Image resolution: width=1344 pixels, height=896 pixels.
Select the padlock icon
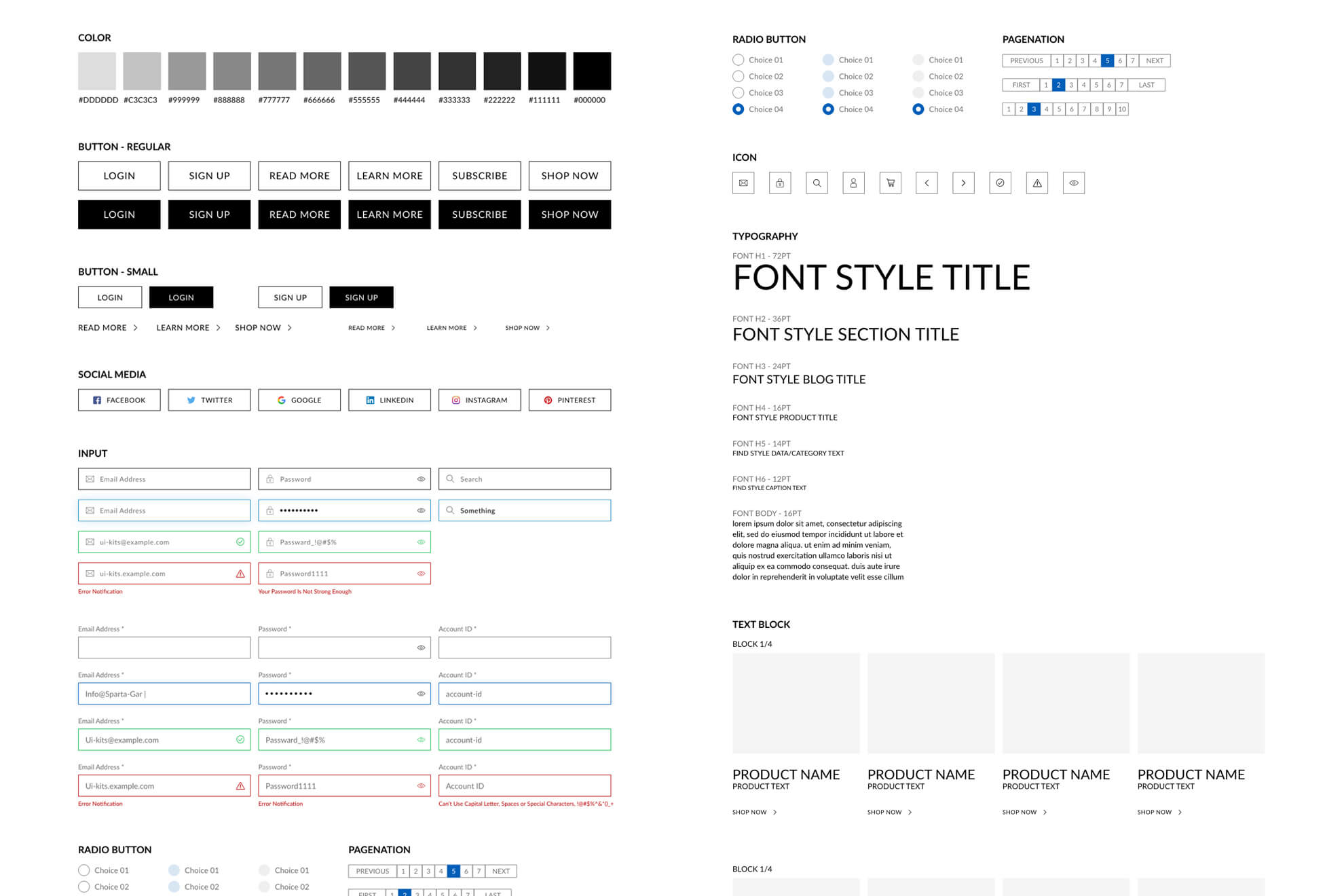tap(780, 183)
